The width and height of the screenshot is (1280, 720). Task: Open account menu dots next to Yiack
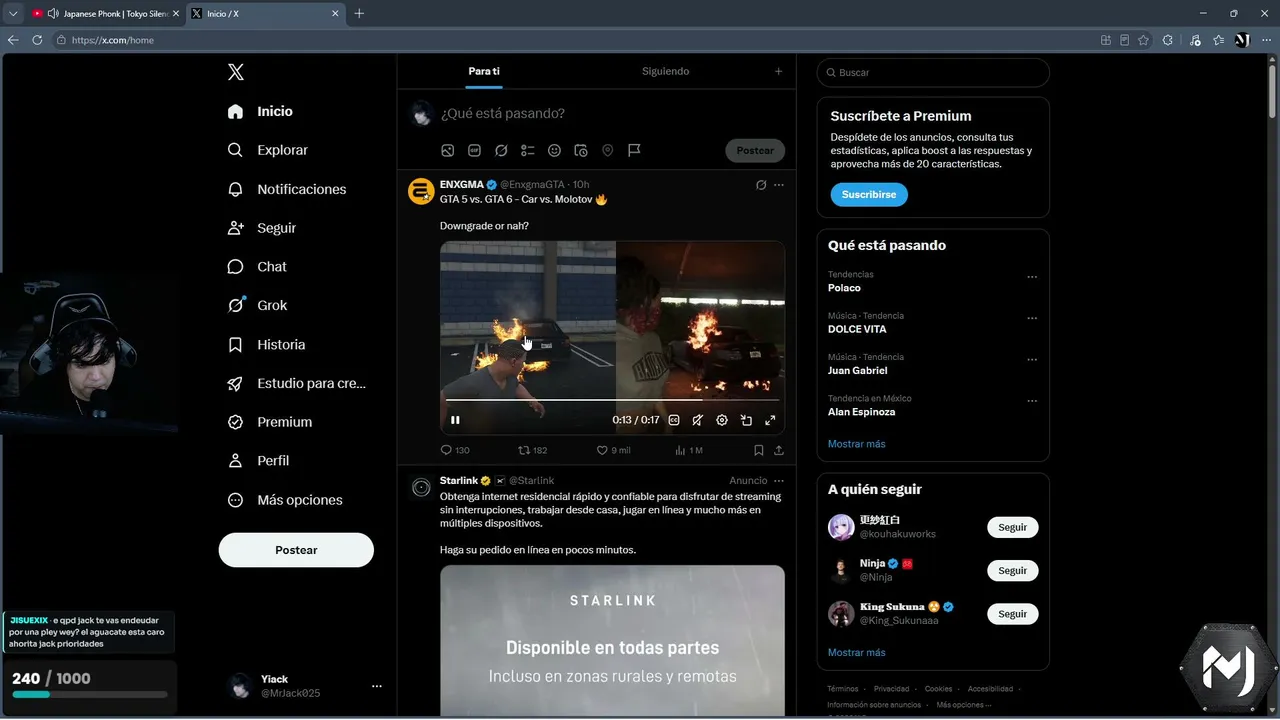click(377, 686)
